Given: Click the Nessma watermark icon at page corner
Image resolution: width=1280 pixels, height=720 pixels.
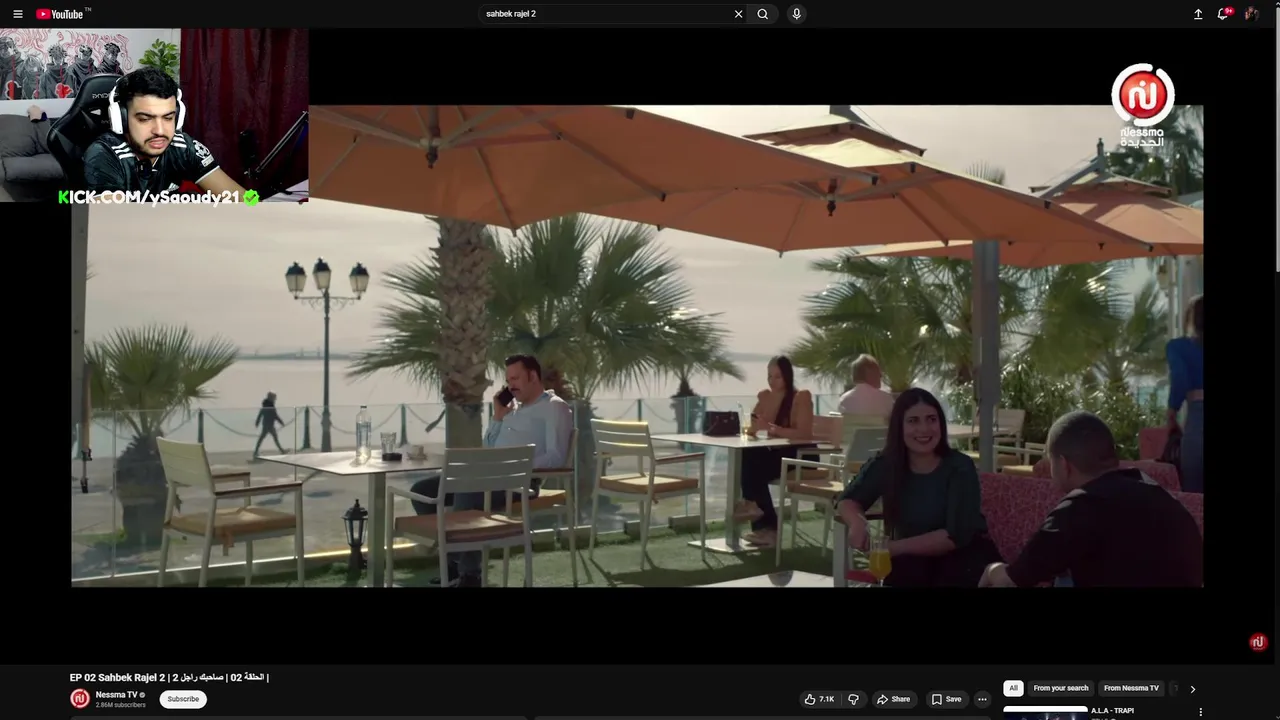Looking at the screenshot, I should click(x=1258, y=642).
